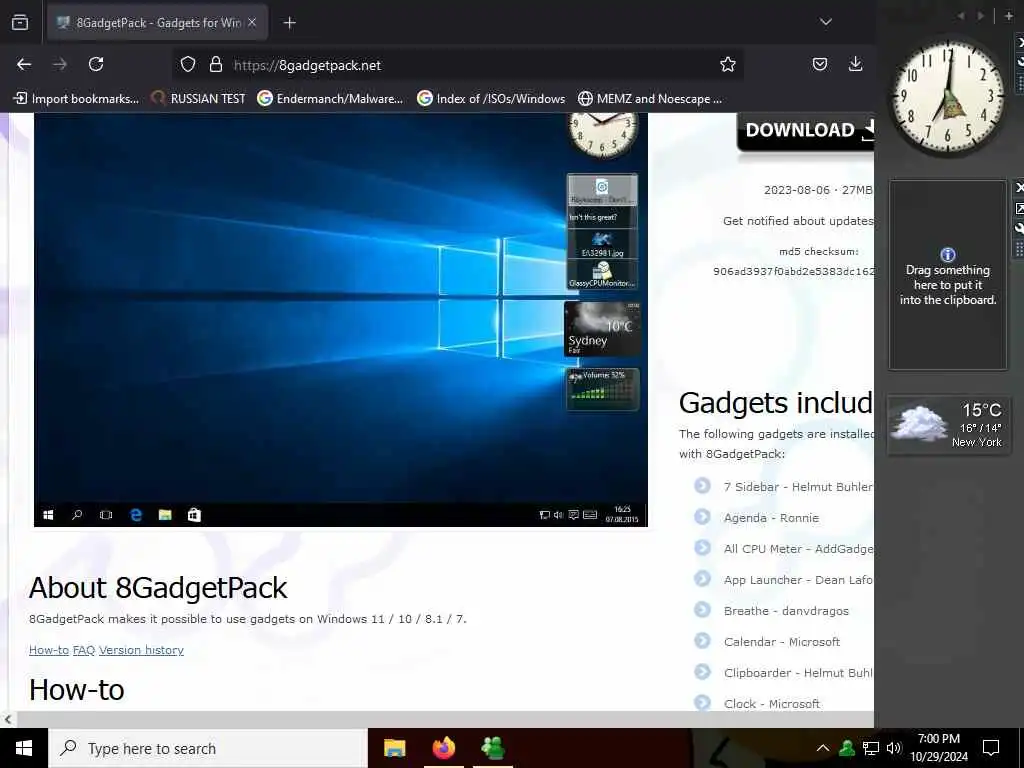Click the App Launcher list entry
The height and width of the screenshot is (768, 1024).
pos(798,580)
